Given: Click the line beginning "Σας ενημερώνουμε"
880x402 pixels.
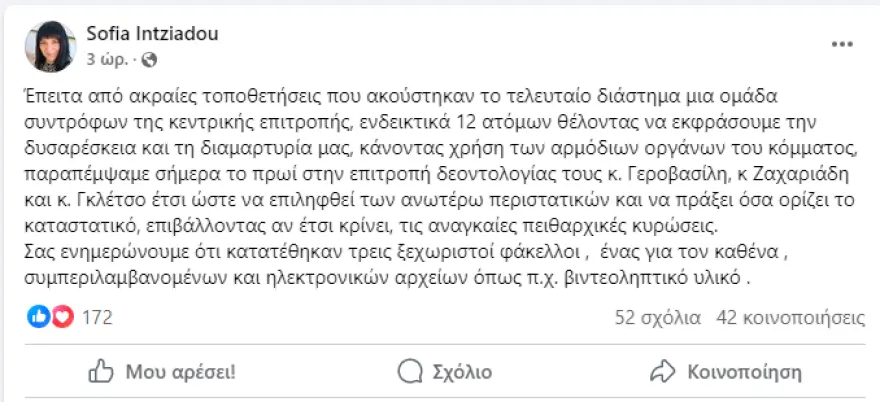Looking at the screenshot, I should click(x=408, y=253).
